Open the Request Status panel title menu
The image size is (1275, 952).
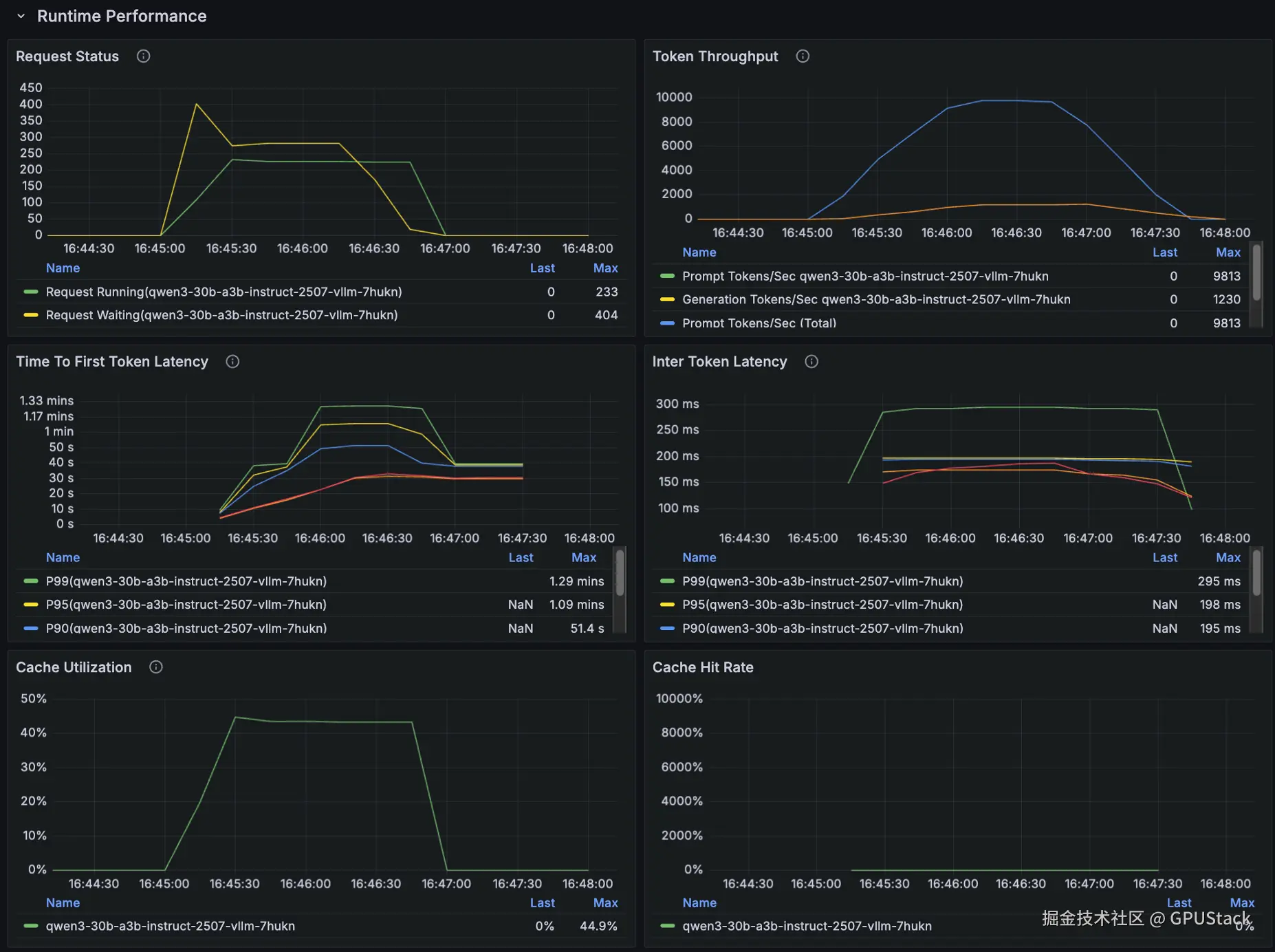67,56
